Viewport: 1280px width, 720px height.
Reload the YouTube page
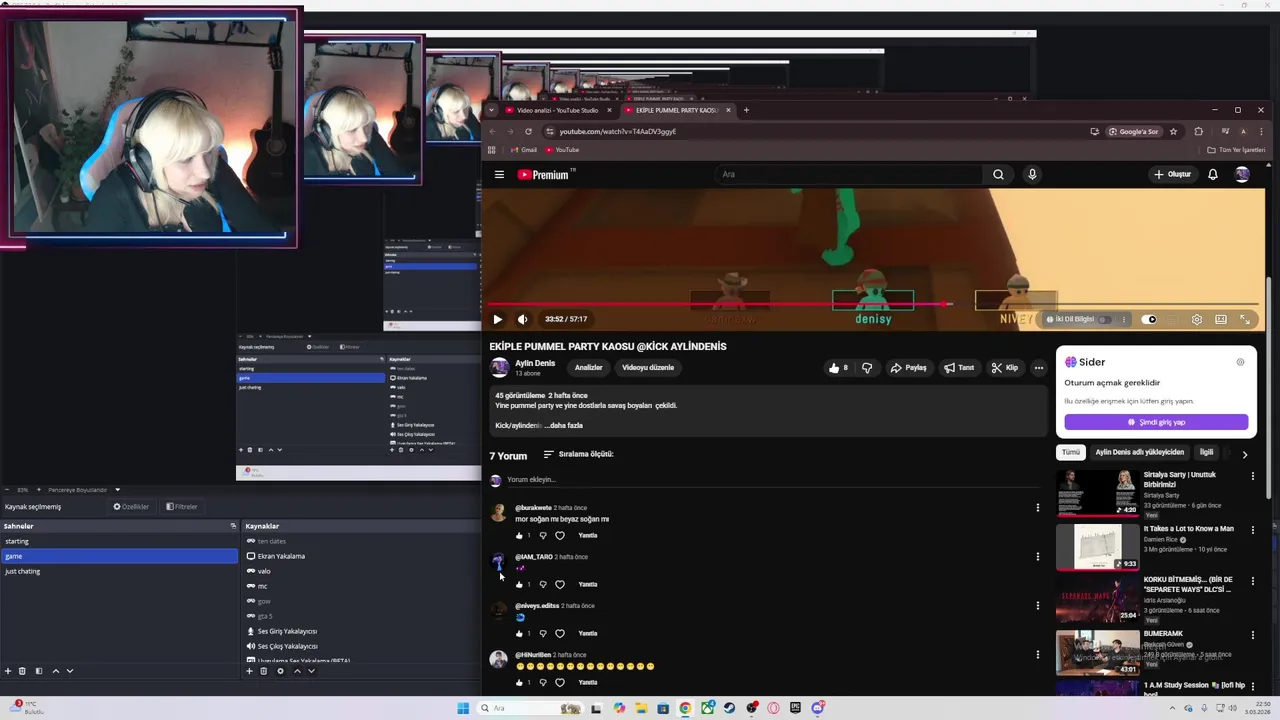point(528,131)
